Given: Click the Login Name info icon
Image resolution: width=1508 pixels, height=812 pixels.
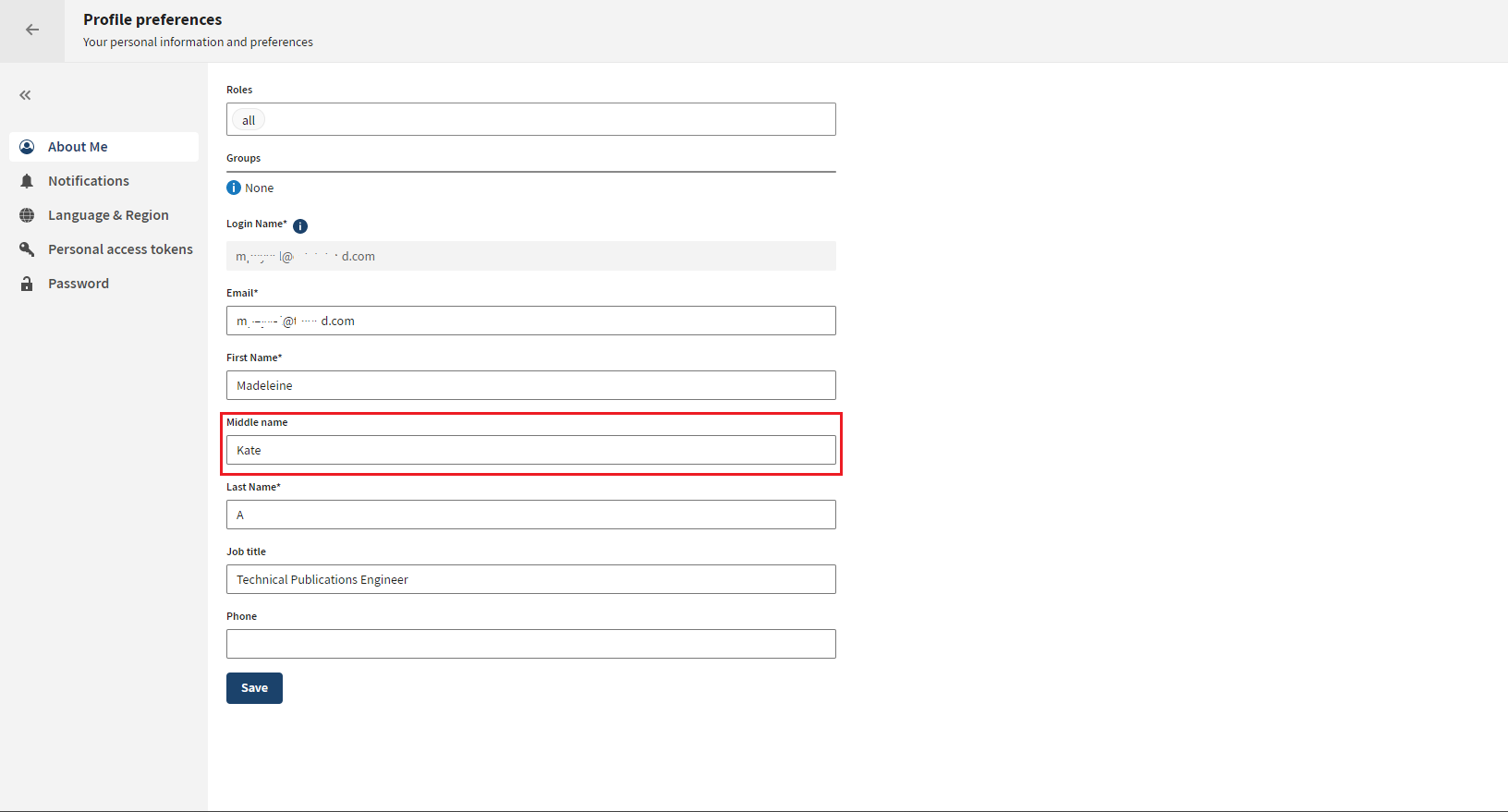Looking at the screenshot, I should coord(300,225).
